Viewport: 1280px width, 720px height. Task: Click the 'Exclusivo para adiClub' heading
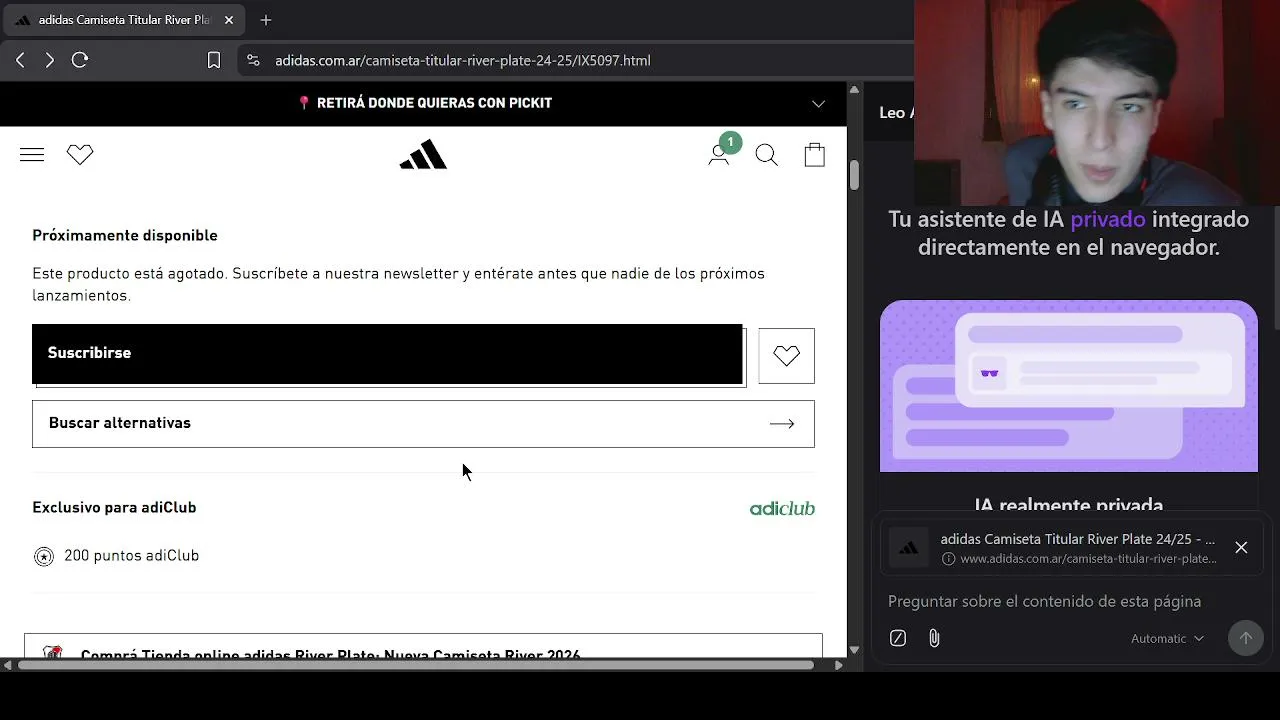tap(114, 507)
